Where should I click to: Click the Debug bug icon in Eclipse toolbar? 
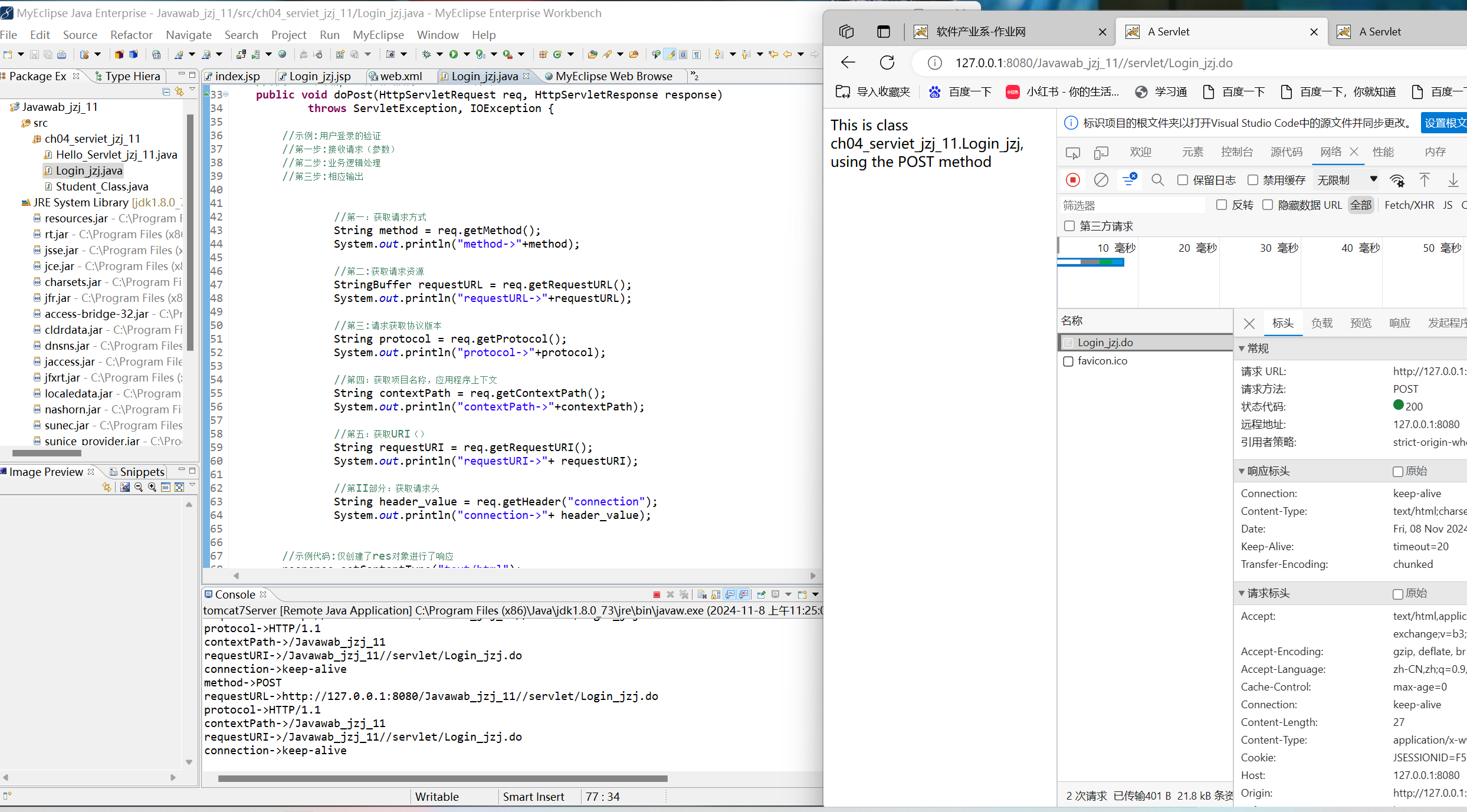click(426, 54)
